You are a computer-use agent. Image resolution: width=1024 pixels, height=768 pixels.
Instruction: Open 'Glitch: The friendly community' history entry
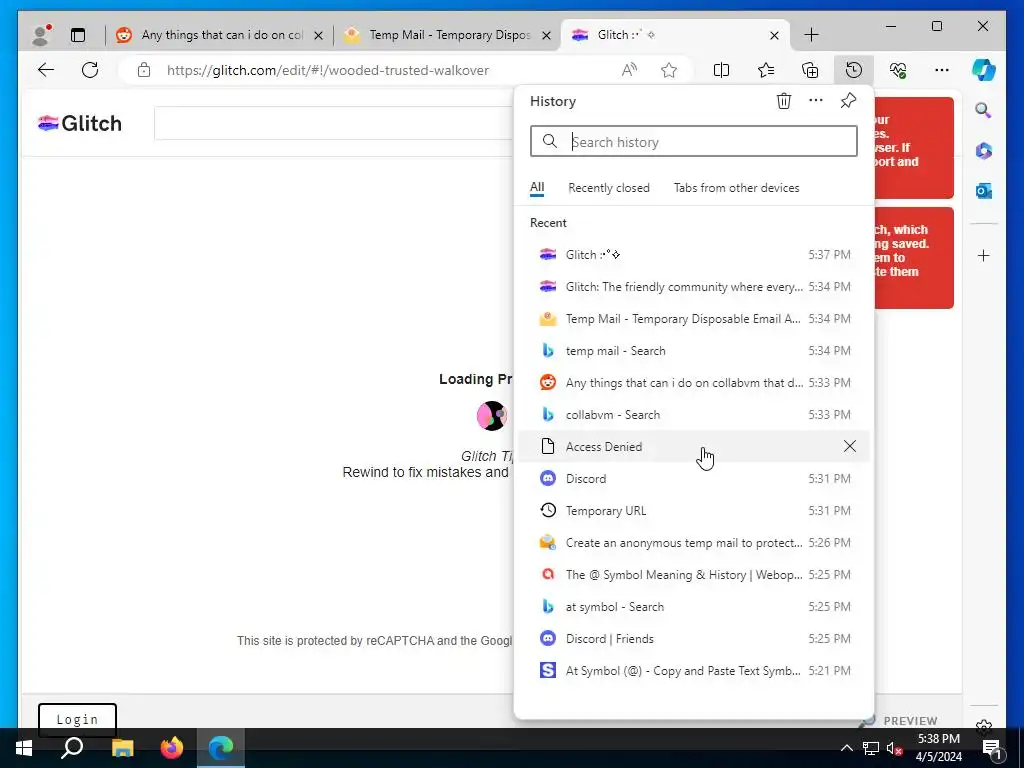(694, 287)
